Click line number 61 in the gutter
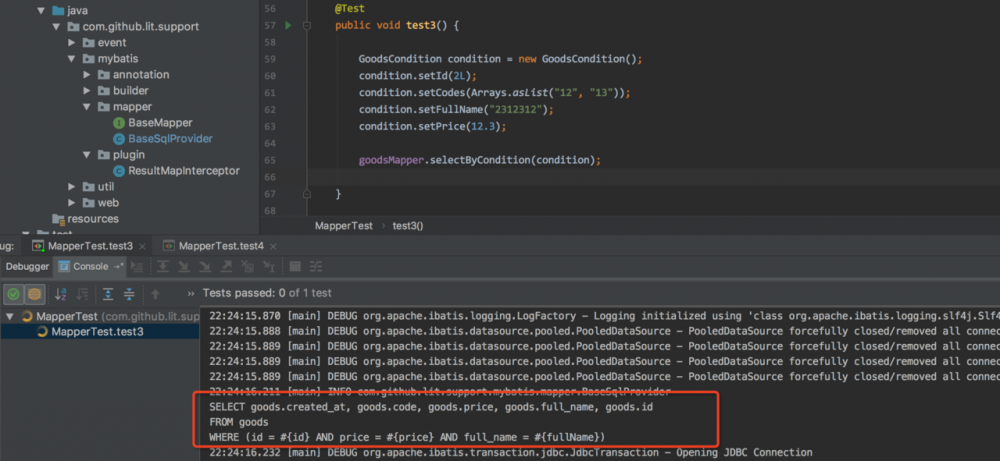This screenshot has width=1000, height=461. (x=269, y=92)
